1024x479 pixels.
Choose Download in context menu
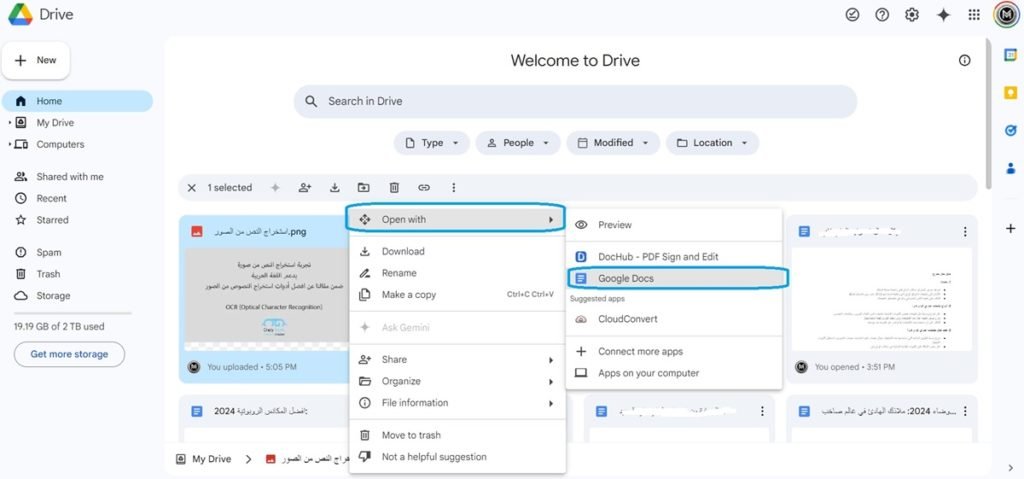click(x=457, y=252)
